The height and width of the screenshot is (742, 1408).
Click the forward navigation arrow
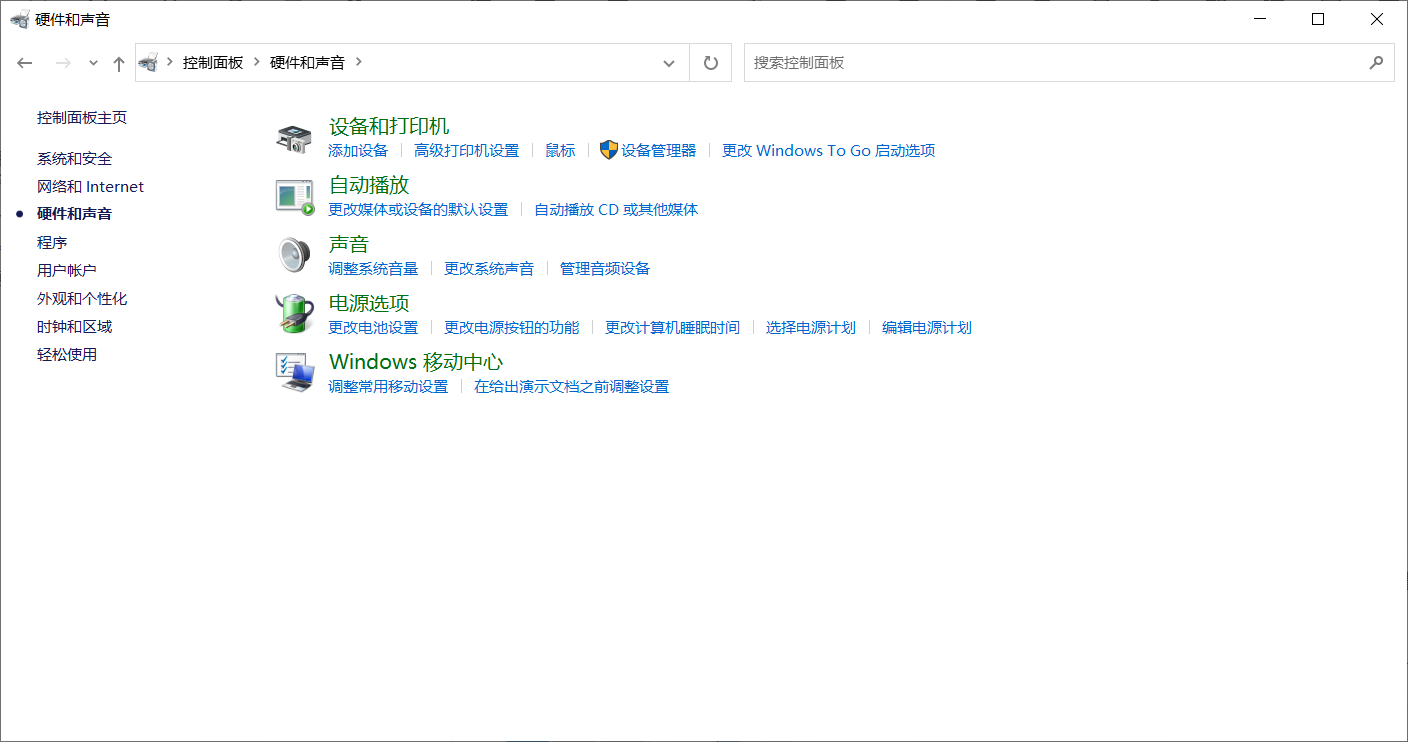[63, 63]
